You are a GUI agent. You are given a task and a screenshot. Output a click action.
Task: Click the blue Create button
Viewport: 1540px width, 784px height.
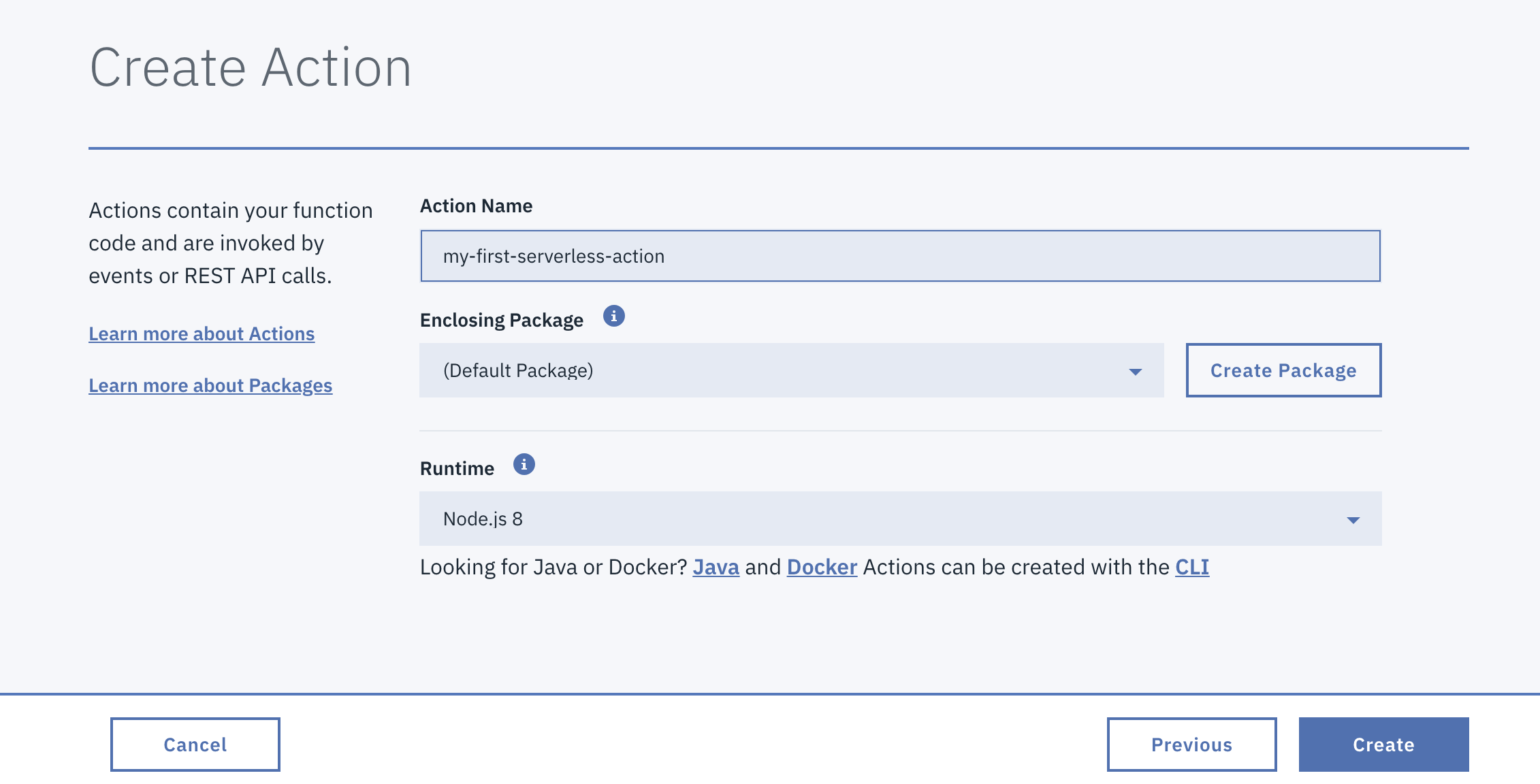(1383, 745)
